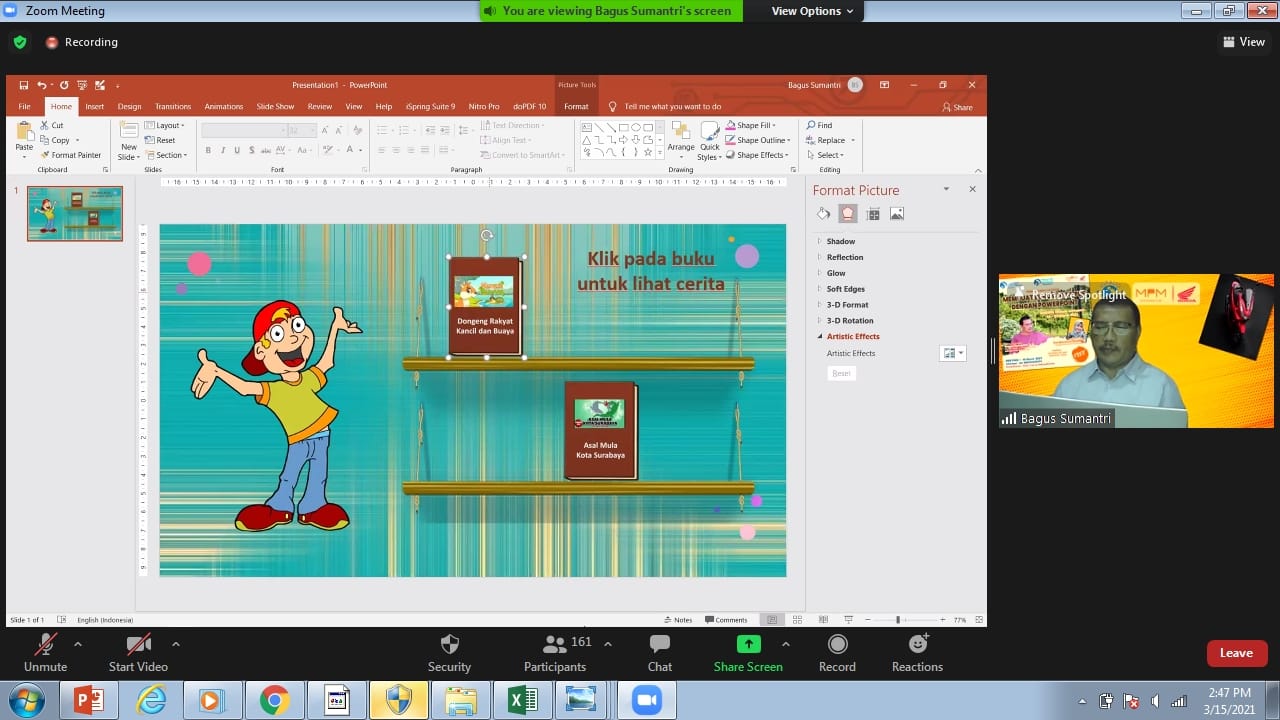1280x720 pixels.
Task: Open Shape Effects dropdown
Action: pyautogui.click(x=758, y=155)
